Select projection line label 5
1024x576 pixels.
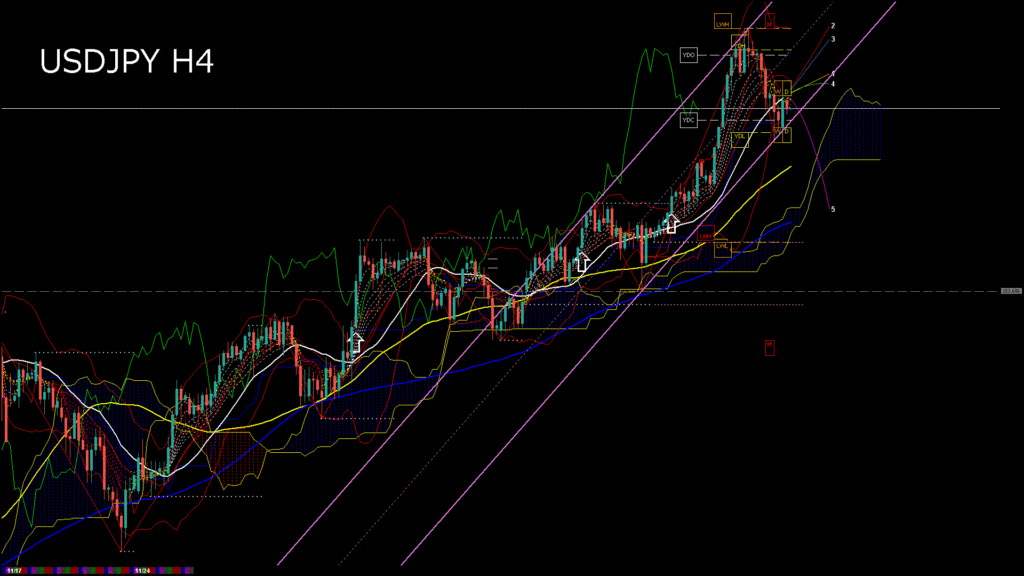click(833, 209)
